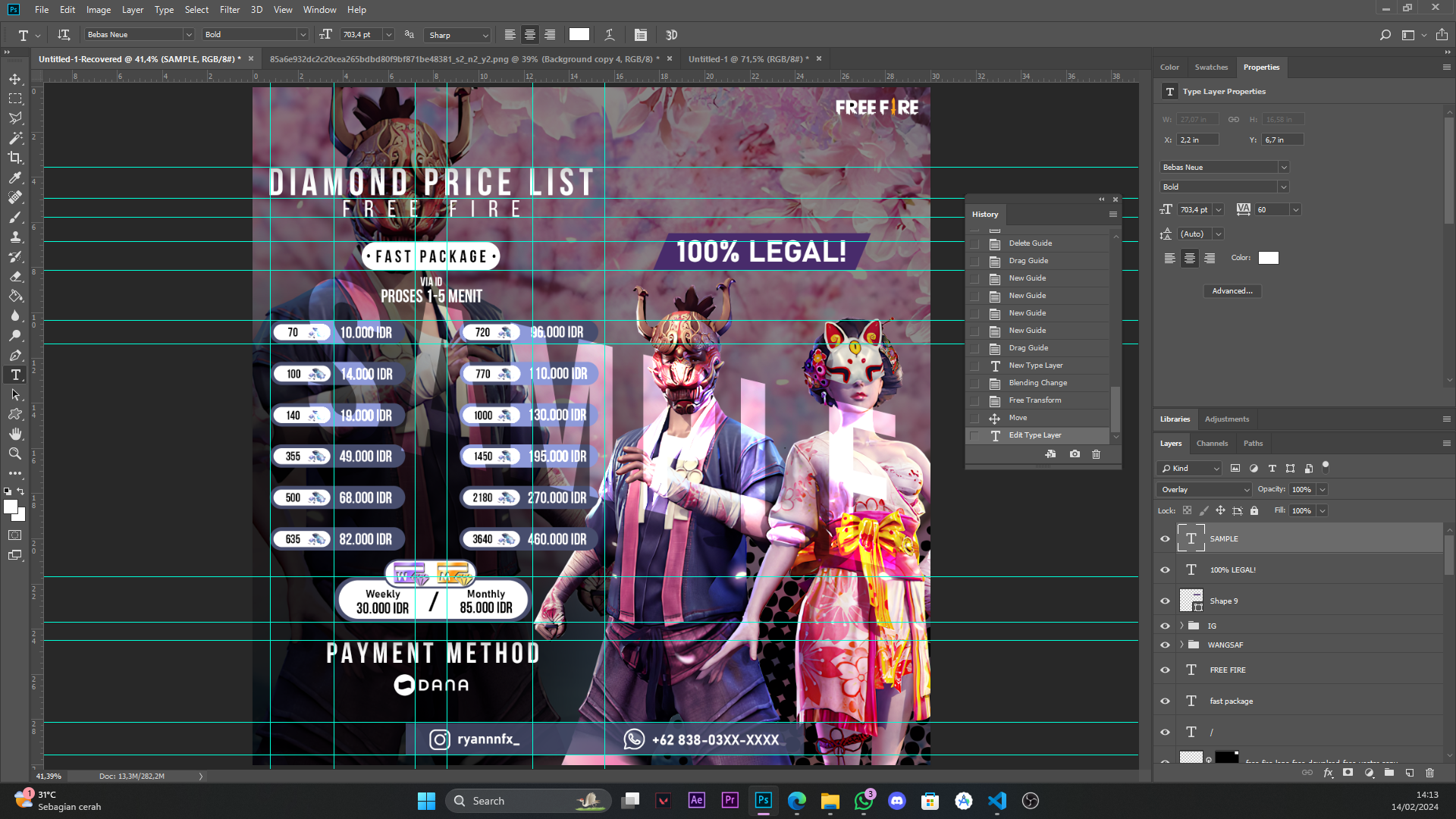1456x819 pixels.
Task: Delete current history state trash icon
Action: [1096, 454]
